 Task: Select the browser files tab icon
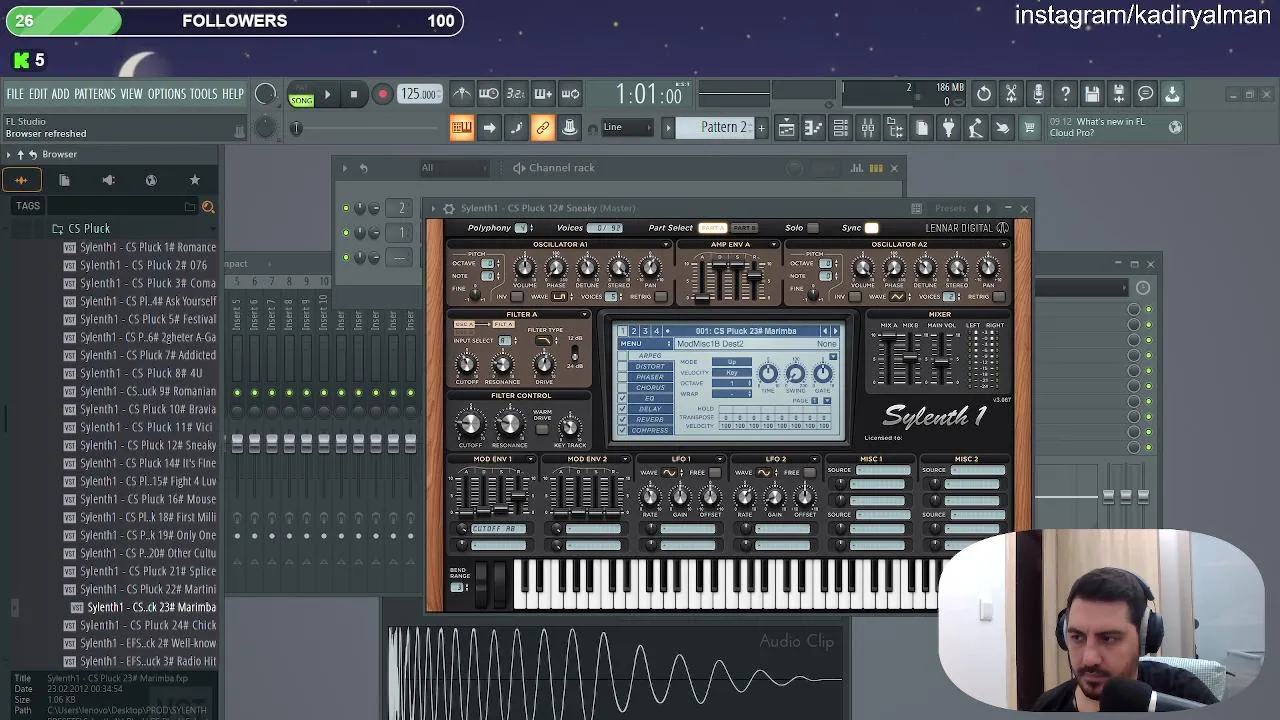64,180
